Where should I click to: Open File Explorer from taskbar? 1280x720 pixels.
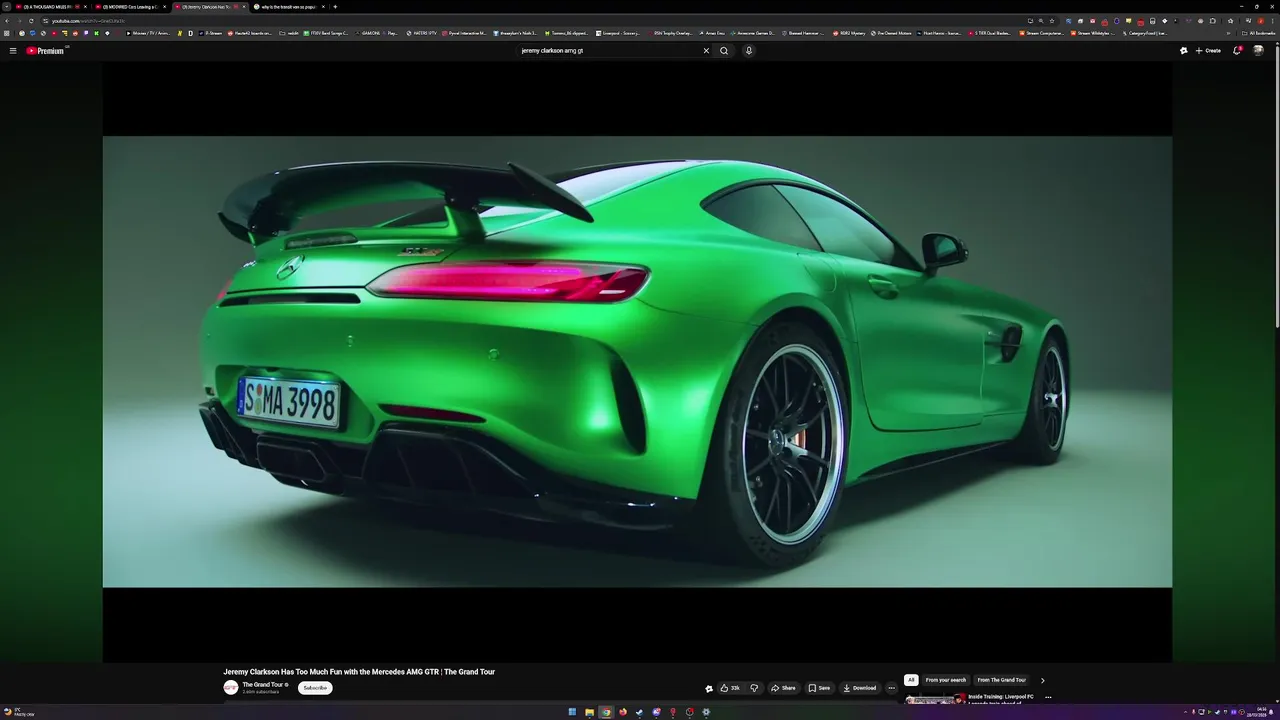point(589,712)
